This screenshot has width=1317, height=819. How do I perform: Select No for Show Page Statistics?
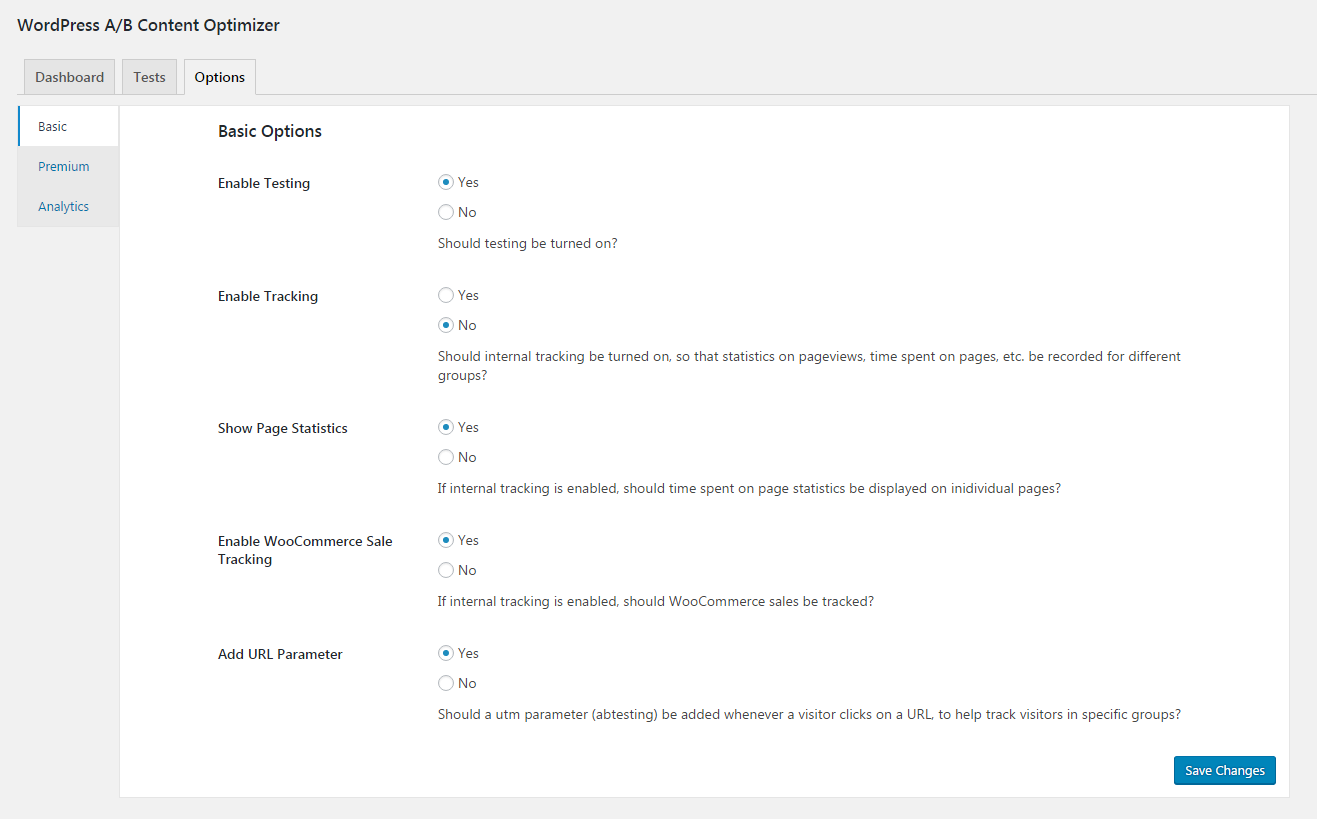(x=446, y=457)
